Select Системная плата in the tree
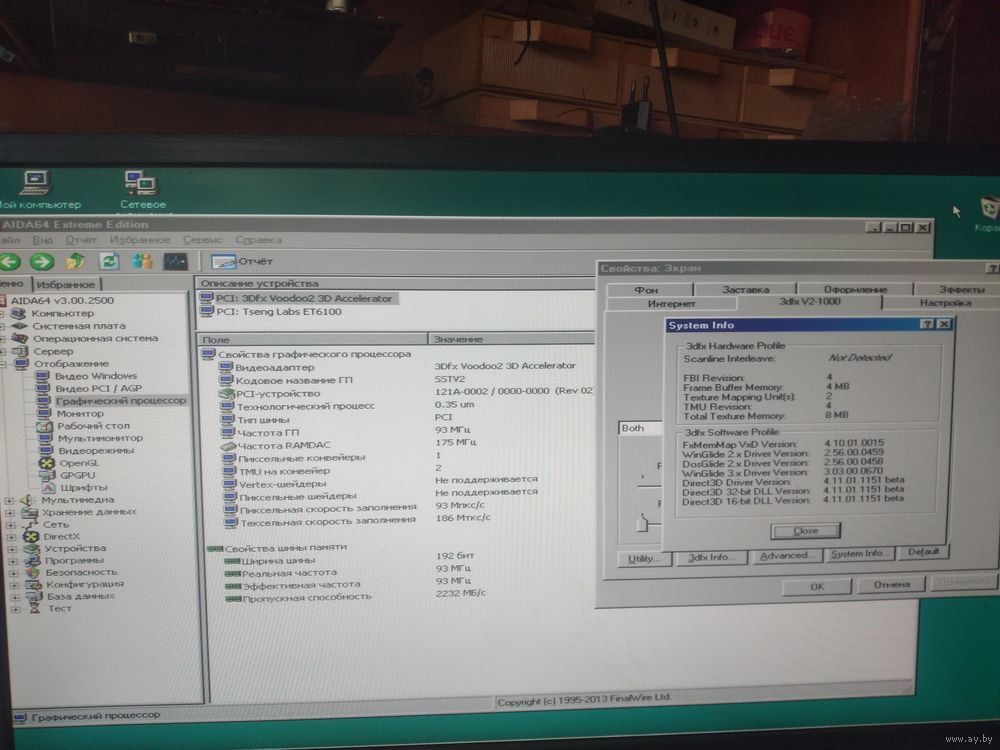 click(78, 326)
